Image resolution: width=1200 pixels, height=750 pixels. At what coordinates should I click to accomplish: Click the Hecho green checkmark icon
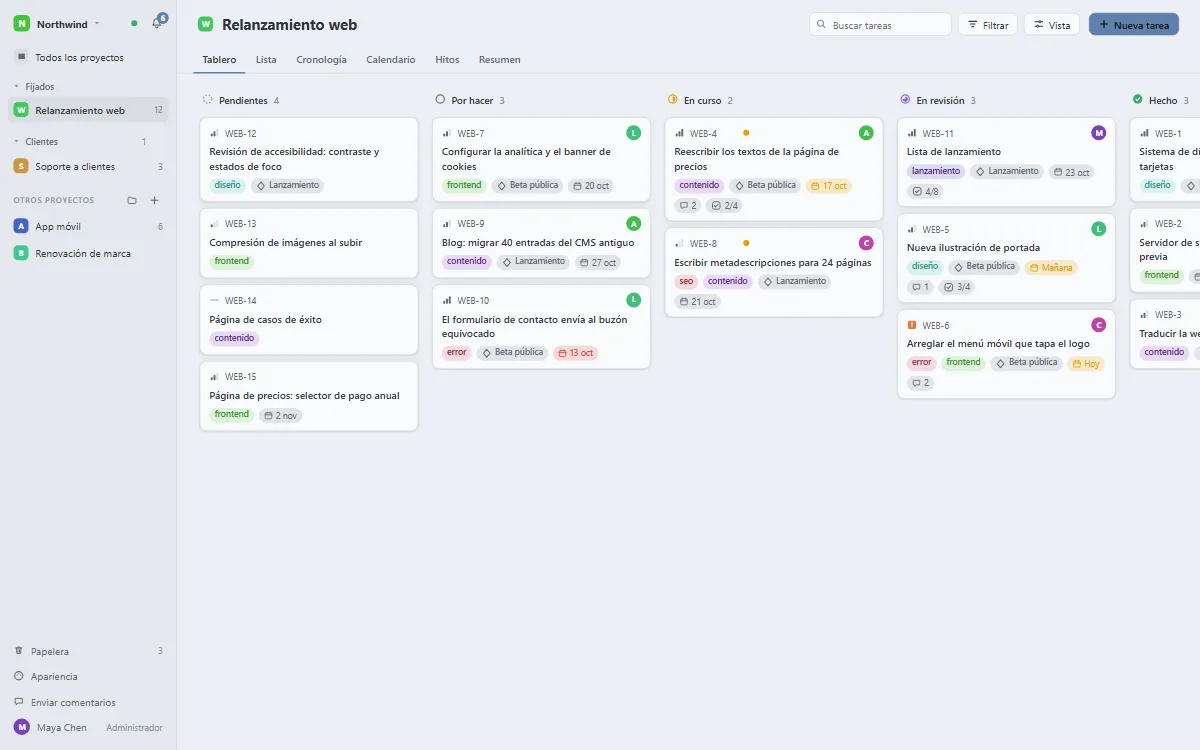(1137, 100)
